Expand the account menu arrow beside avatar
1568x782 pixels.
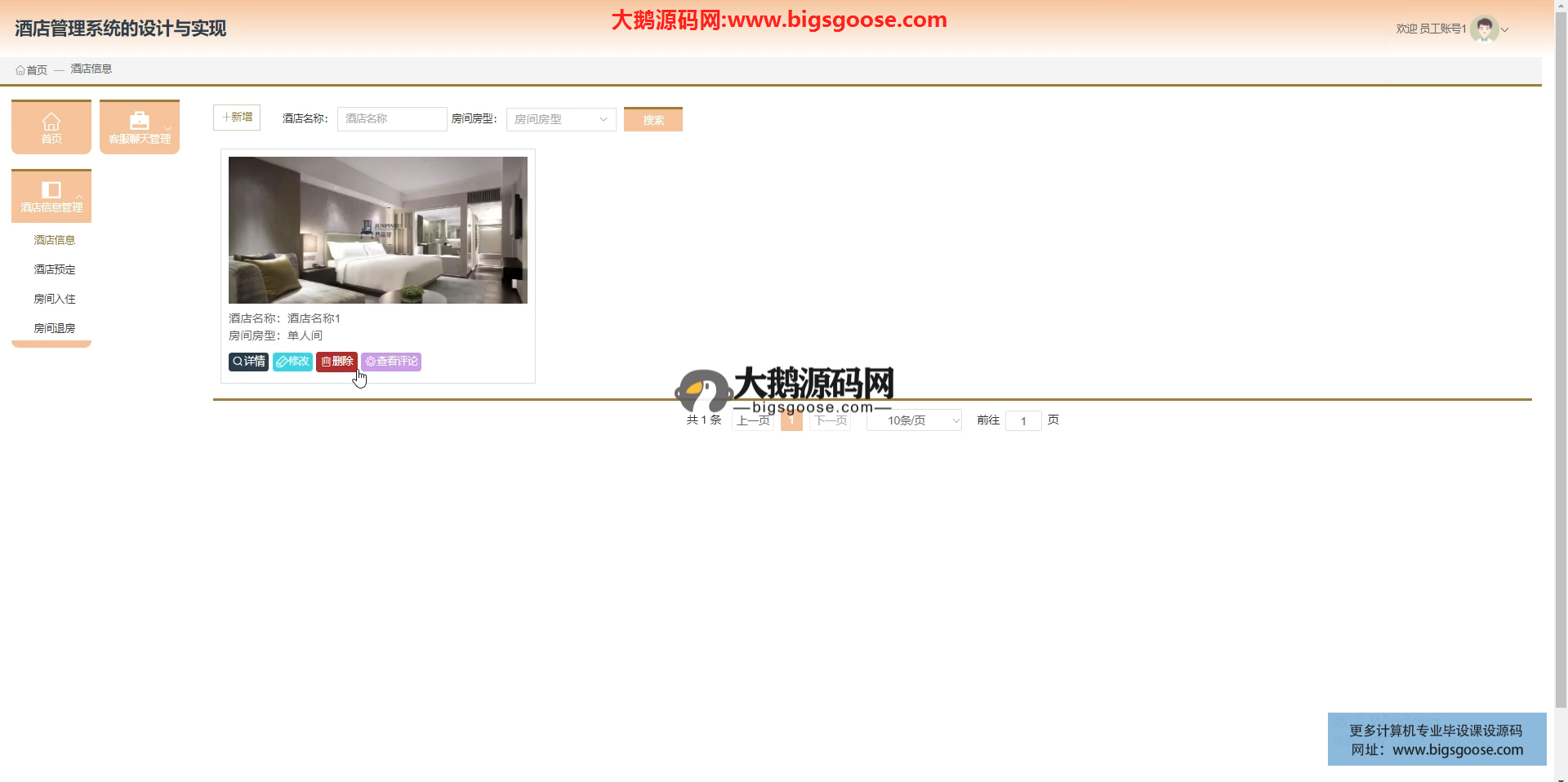pos(1505,29)
